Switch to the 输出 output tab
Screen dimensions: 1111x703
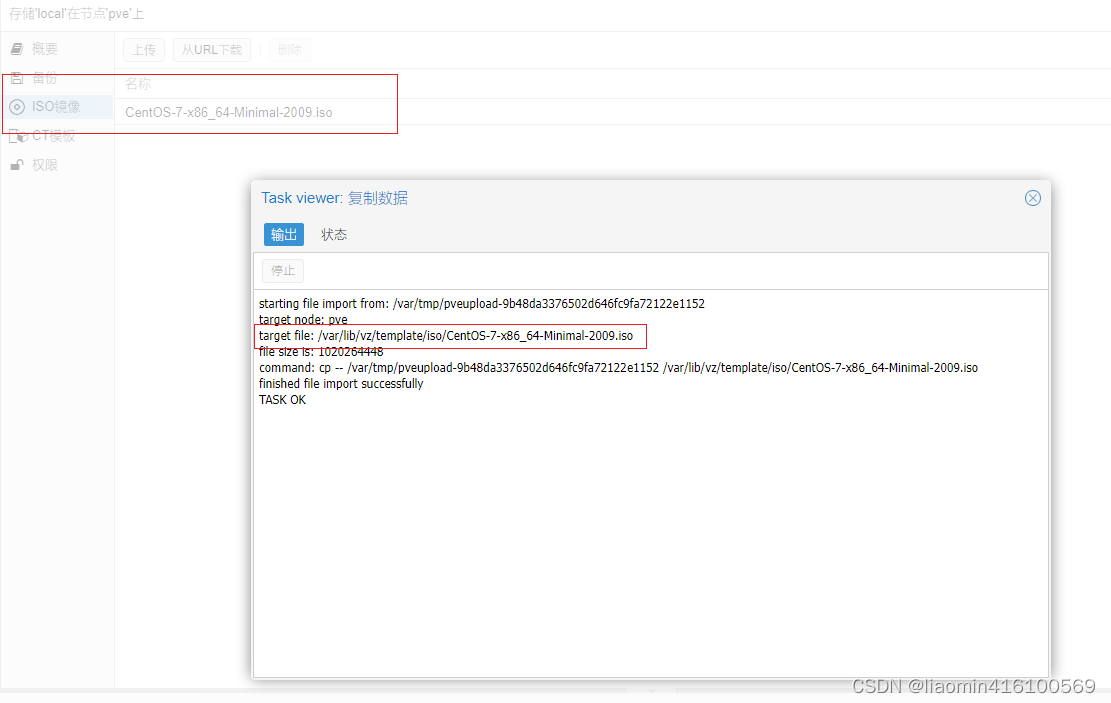tap(283, 235)
